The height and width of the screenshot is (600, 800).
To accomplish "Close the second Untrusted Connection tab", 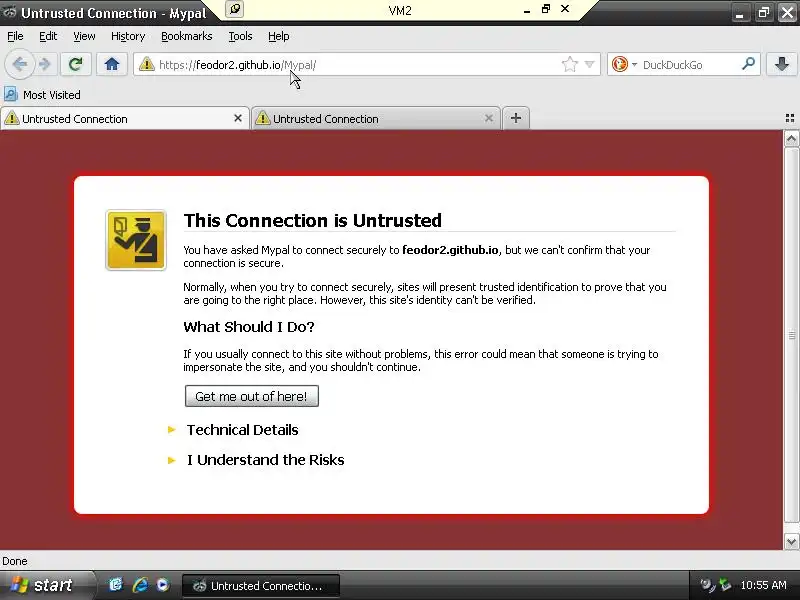I will coord(488,118).
